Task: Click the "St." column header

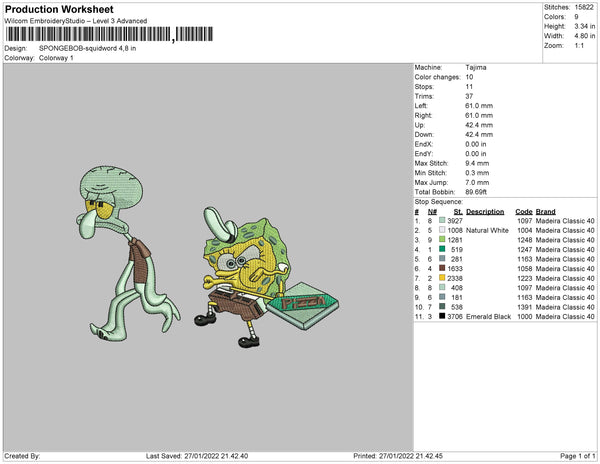Action: [458, 212]
